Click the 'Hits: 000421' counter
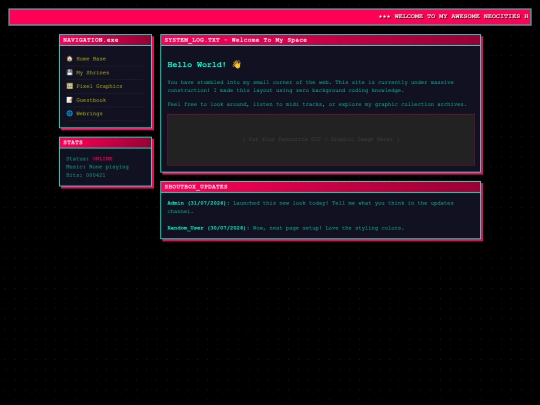Viewport: 540px width, 405px height. click(x=86, y=175)
